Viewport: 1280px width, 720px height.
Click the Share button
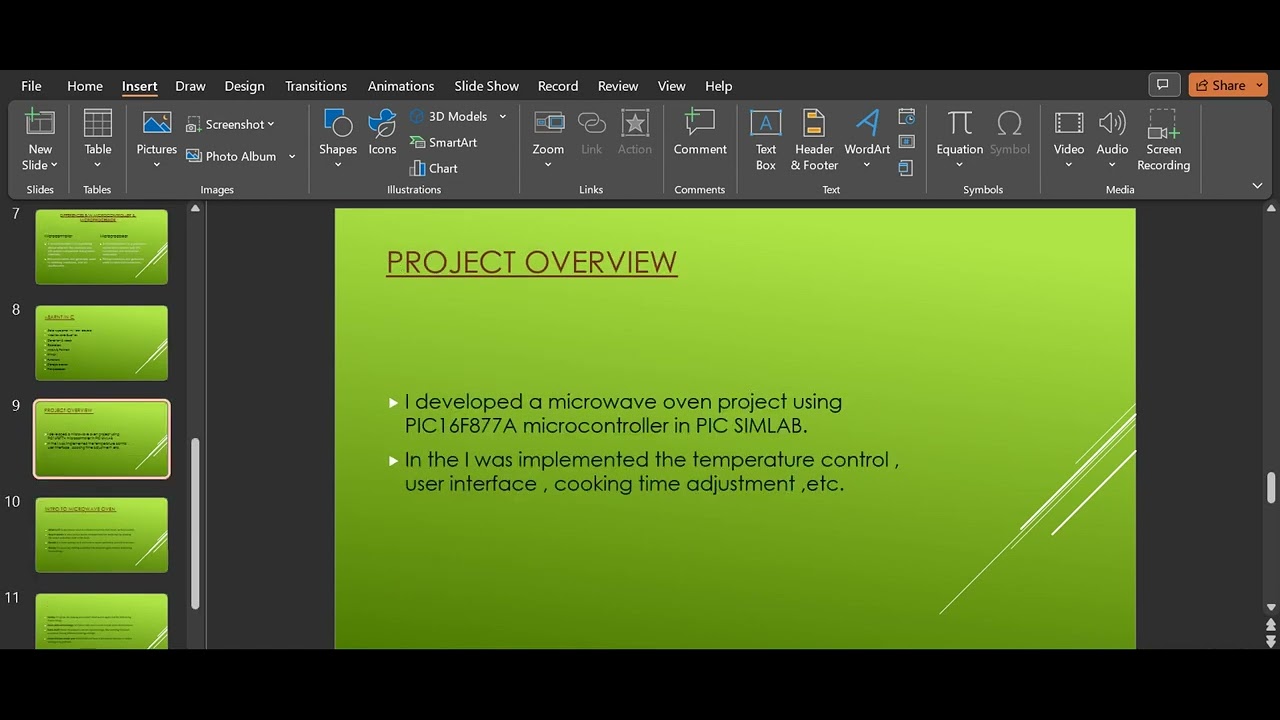(1227, 85)
